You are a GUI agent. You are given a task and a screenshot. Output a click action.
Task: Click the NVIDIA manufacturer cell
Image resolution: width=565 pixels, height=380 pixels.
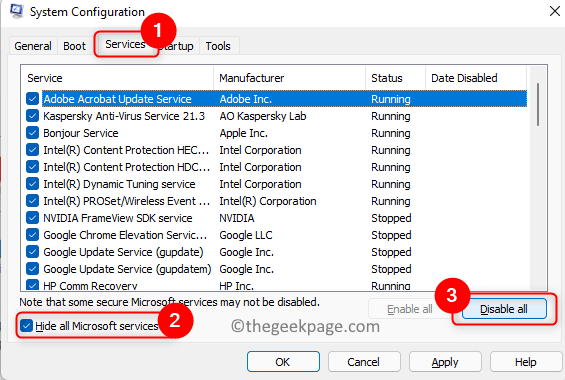coord(237,218)
